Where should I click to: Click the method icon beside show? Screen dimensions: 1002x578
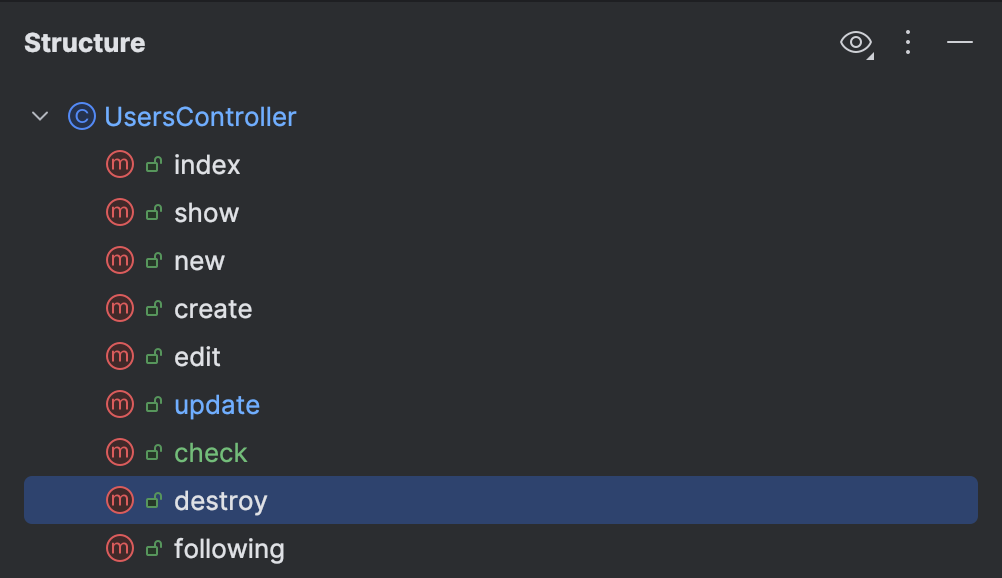(120, 212)
